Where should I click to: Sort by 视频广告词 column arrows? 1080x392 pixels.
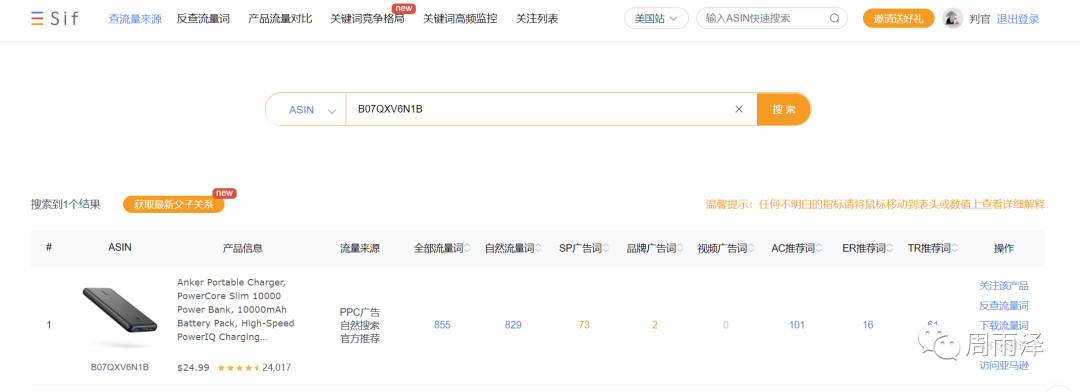(751, 248)
